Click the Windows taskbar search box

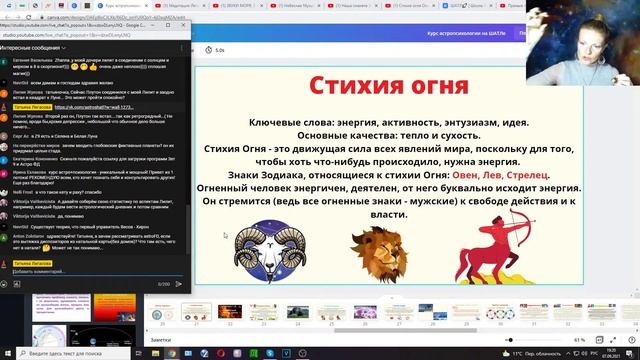click(x=73, y=353)
